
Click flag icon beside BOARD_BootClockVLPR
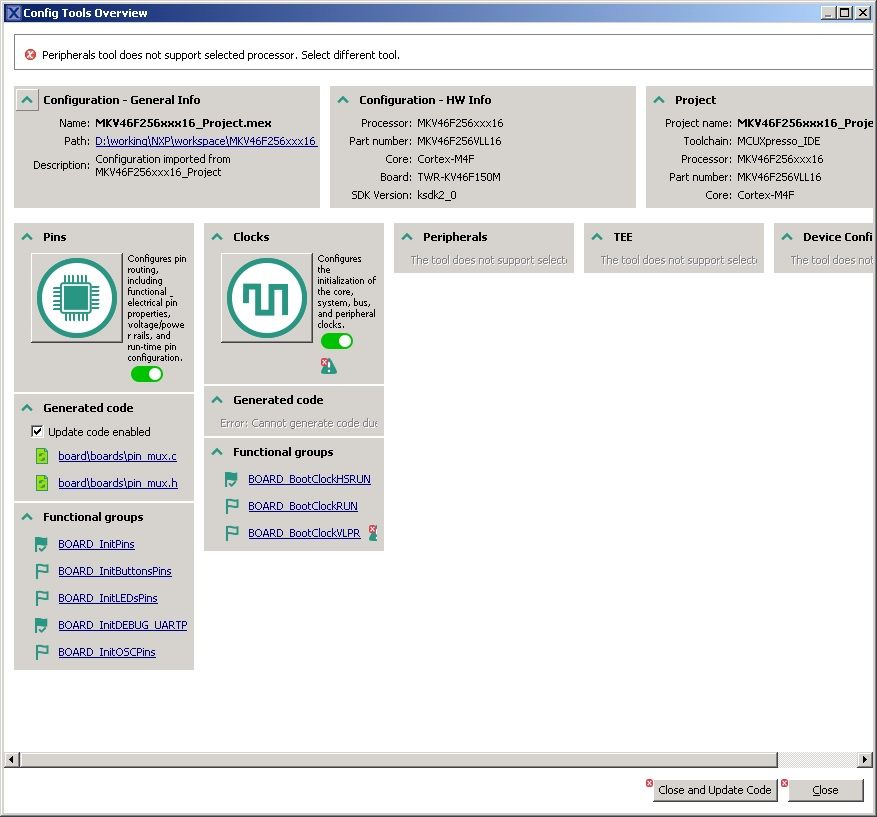(x=231, y=533)
